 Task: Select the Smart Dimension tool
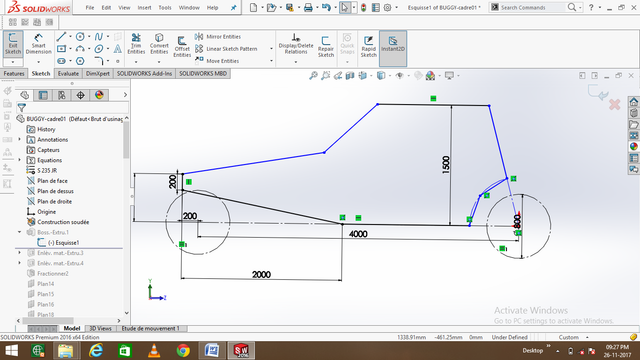pyautogui.click(x=38, y=44)
